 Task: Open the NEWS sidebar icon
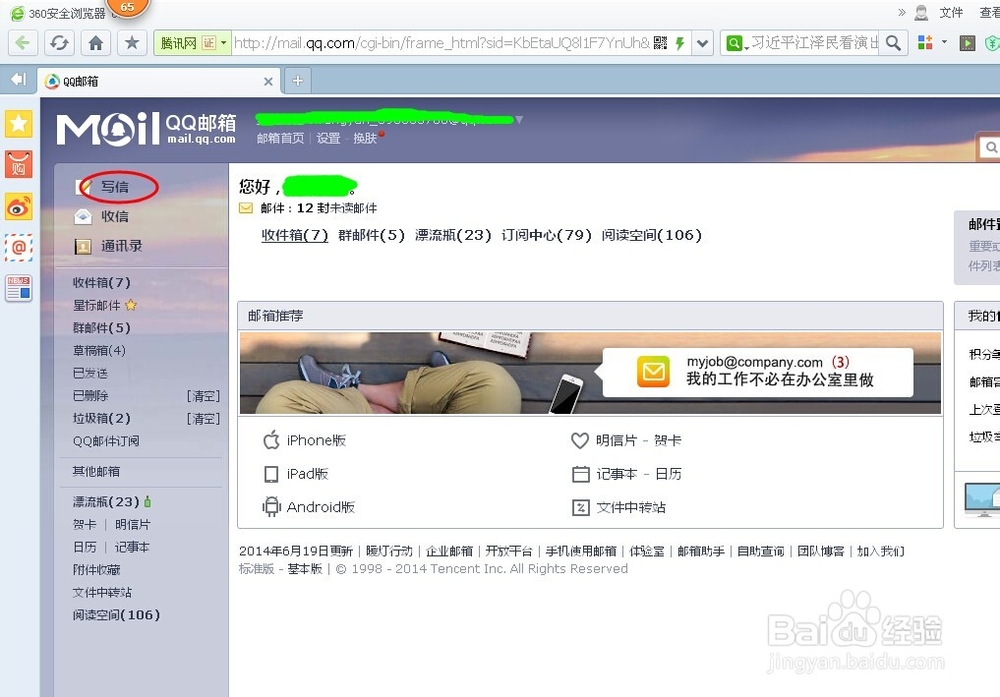tap(18, 288)
